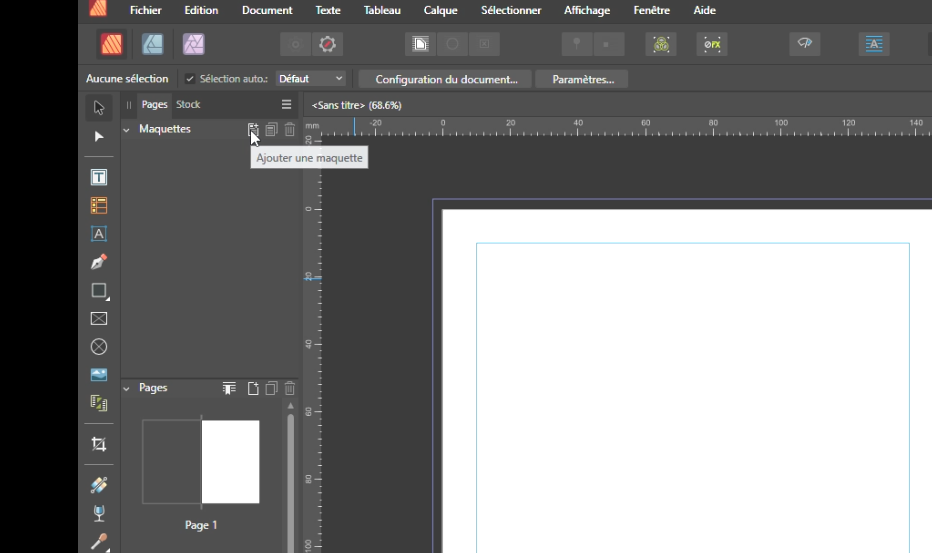The image size is (932, 553).
Task: Select the Artistic Text tool
Action: (99, 234)
